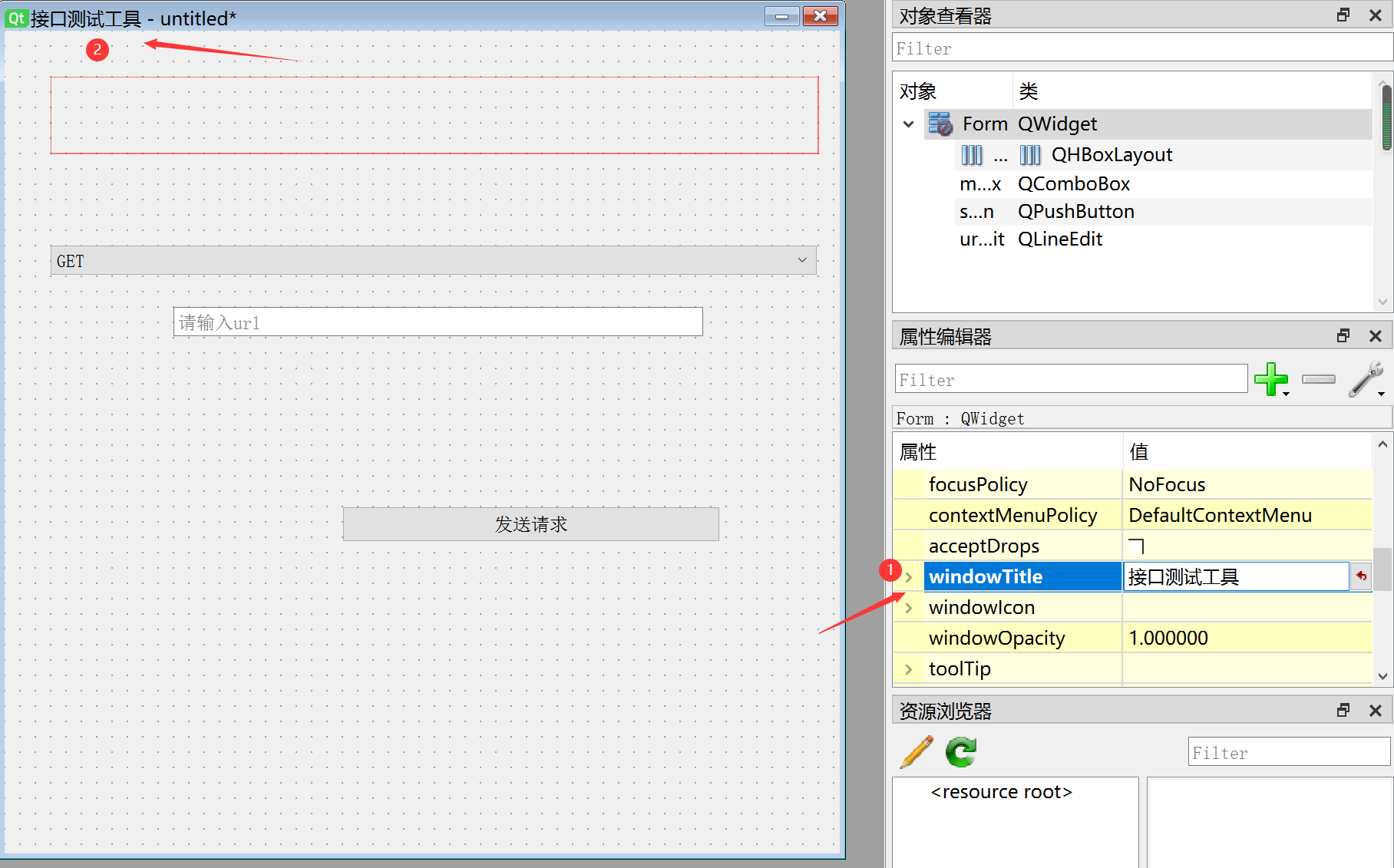1394x868 pixels.
Task: Select the windowTitle property name
Action: tap(986, 576)
